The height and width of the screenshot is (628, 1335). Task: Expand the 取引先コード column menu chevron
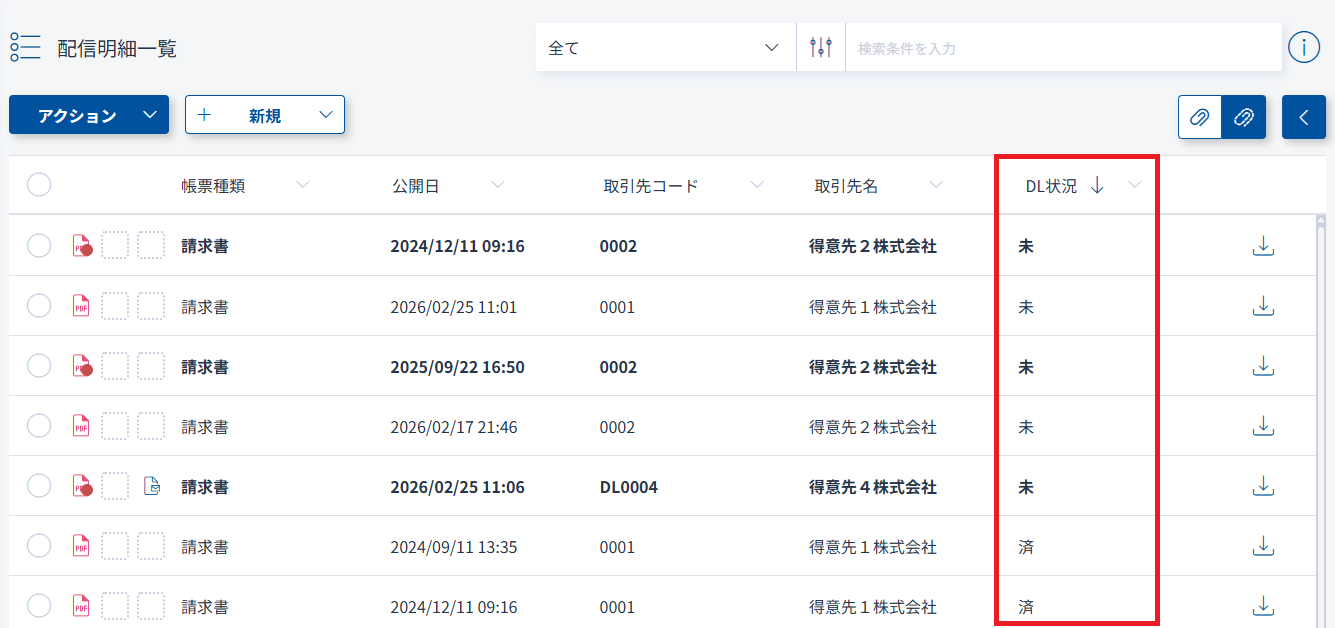coord(757,185)
